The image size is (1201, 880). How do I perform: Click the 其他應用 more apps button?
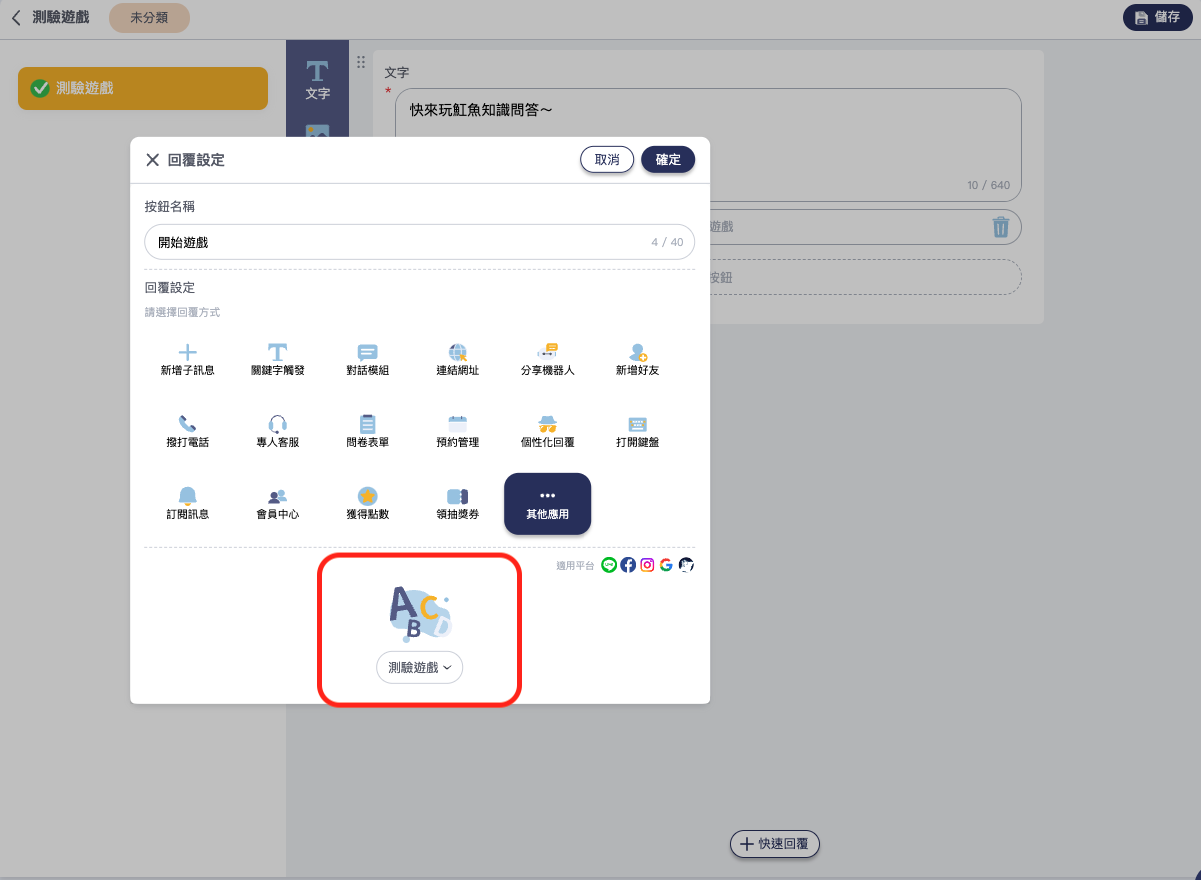(x=547, y=503)
